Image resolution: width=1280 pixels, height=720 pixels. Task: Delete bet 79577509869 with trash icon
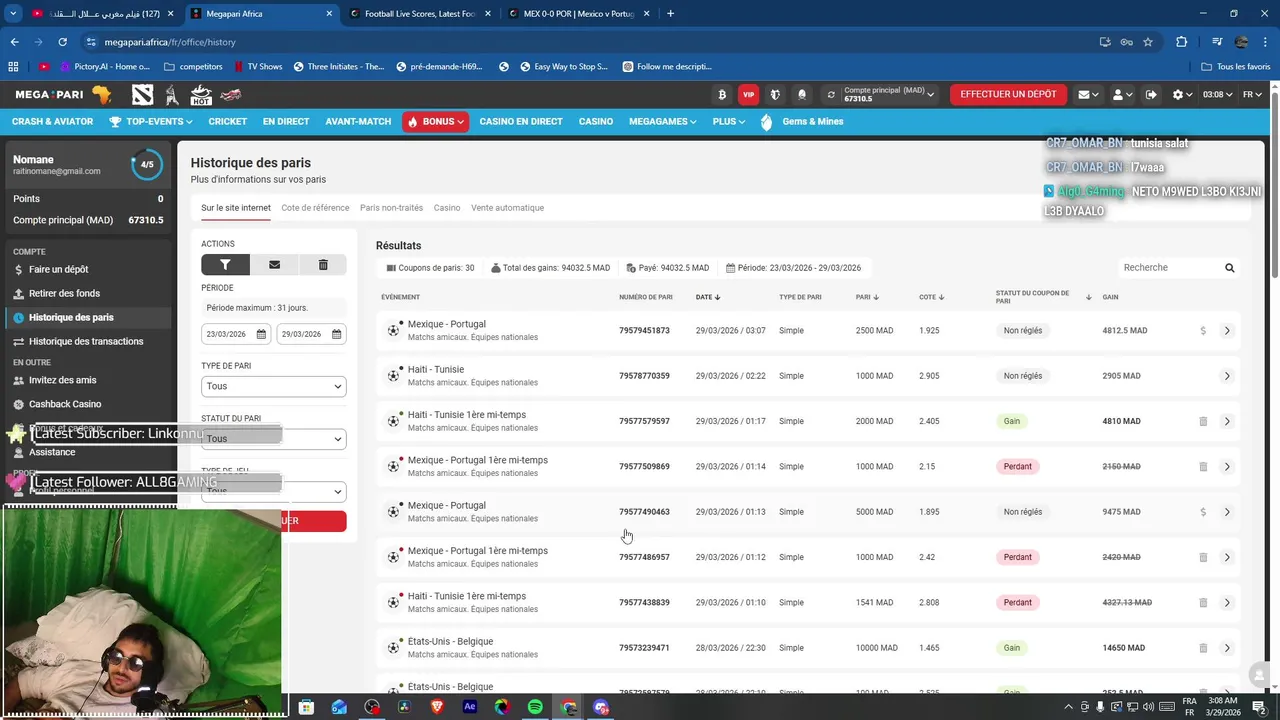1203,467
